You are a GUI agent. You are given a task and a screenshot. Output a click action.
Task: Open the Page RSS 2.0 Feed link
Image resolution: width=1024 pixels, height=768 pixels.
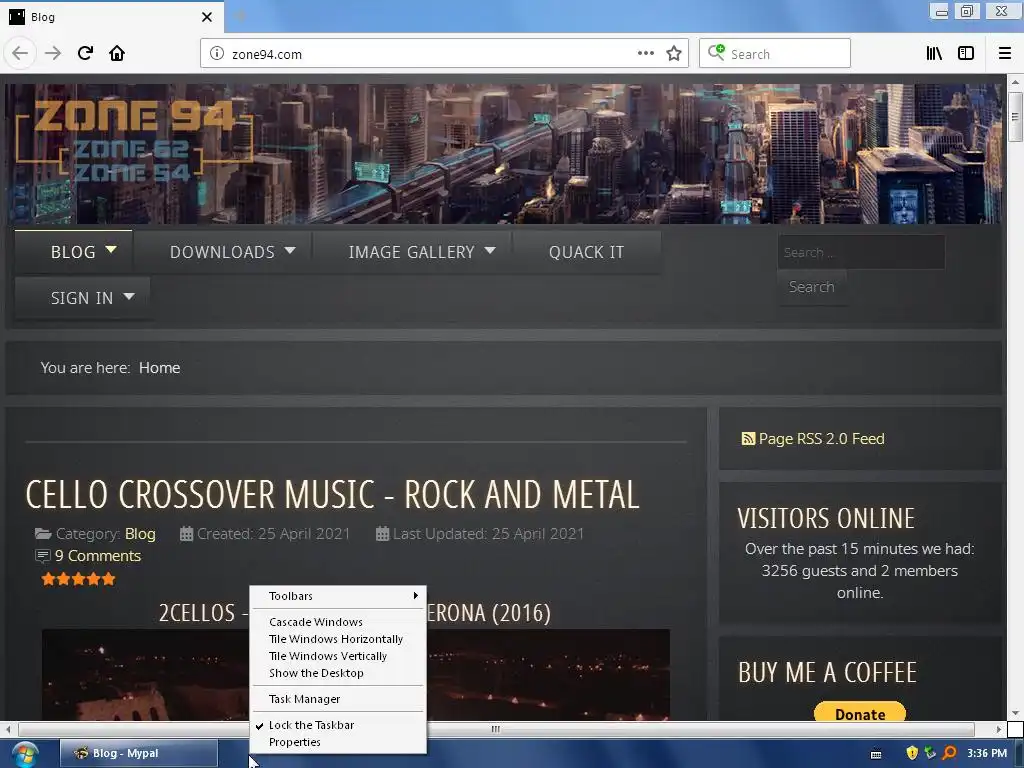821,439
